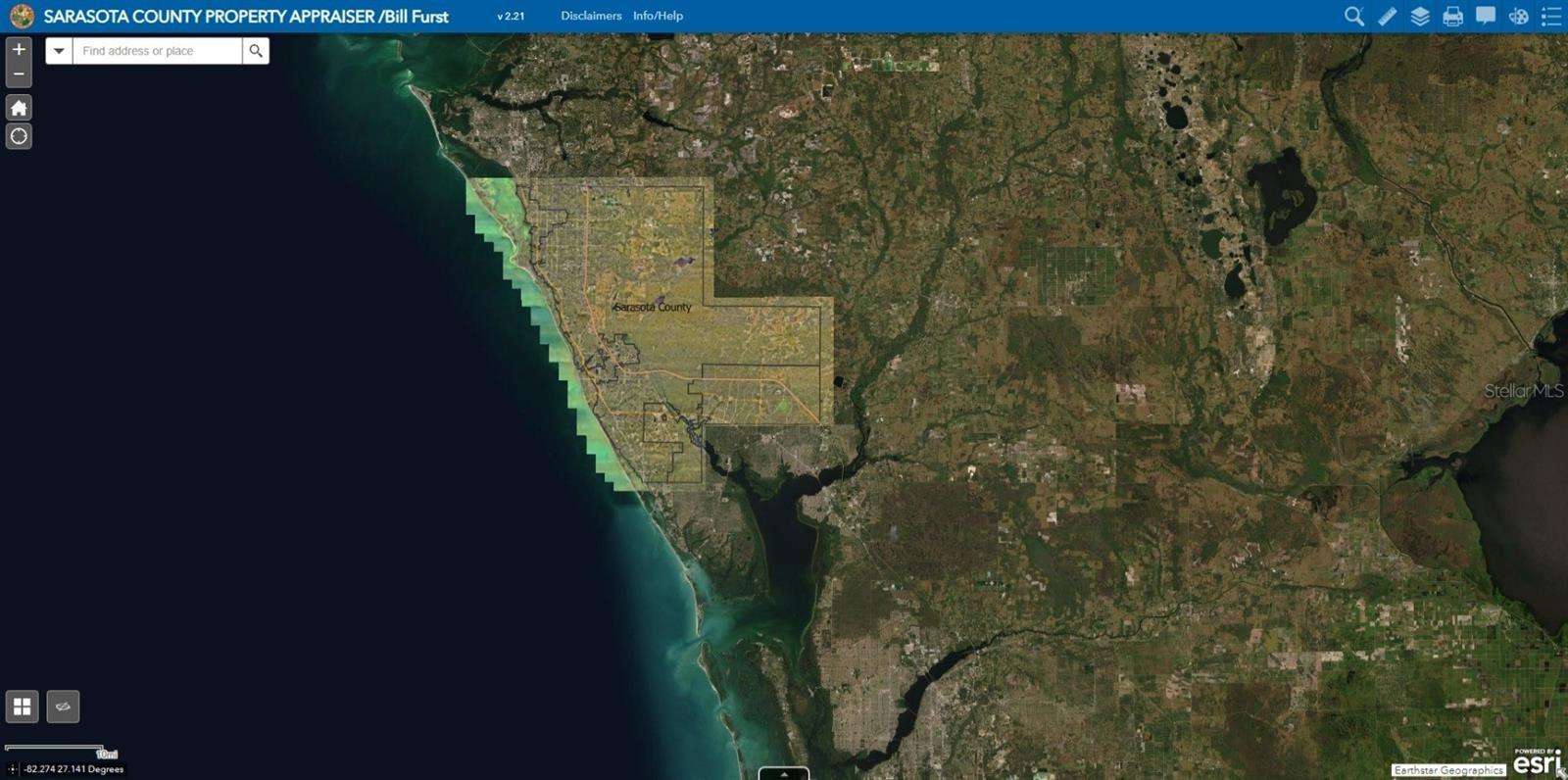Viewport: 1568px width, 780px height.
Task: Zoom in with the plus button
Action: [19, 49]
